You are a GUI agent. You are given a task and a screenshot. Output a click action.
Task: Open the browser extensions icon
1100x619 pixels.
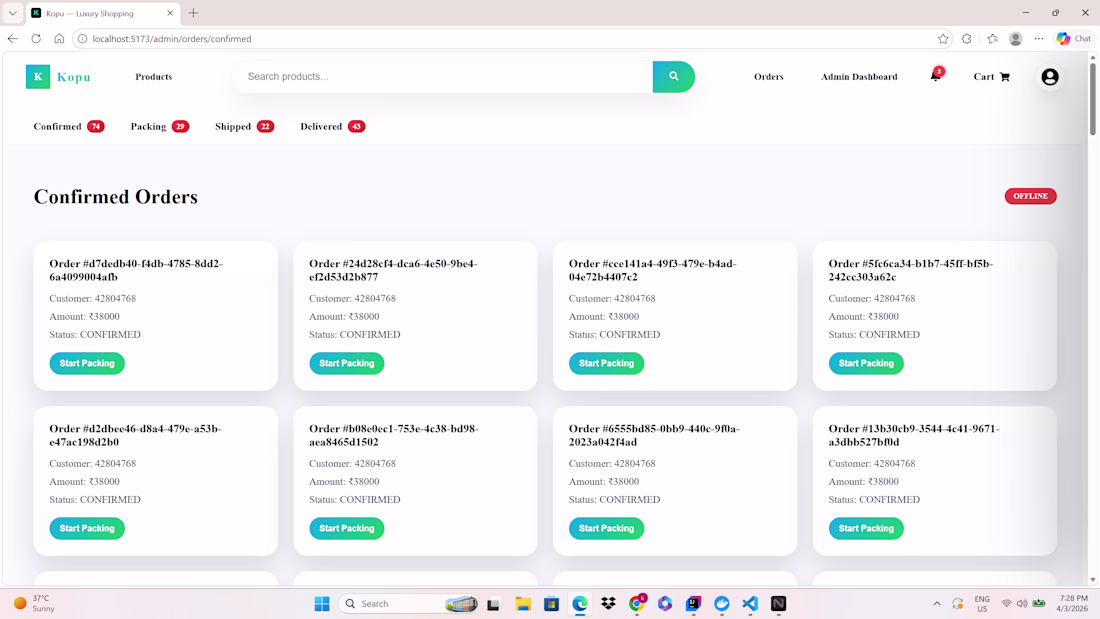click(x=967, y=39)
